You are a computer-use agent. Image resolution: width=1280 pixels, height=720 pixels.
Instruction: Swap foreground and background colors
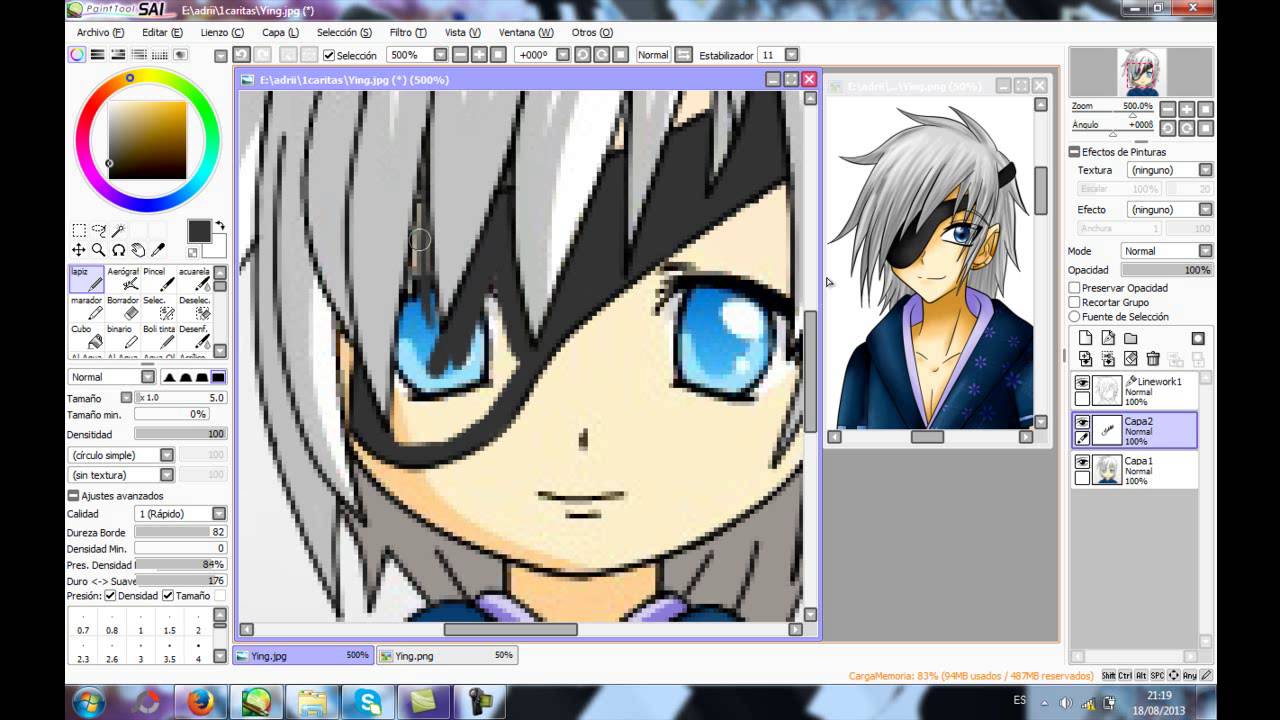pos(220,226)
